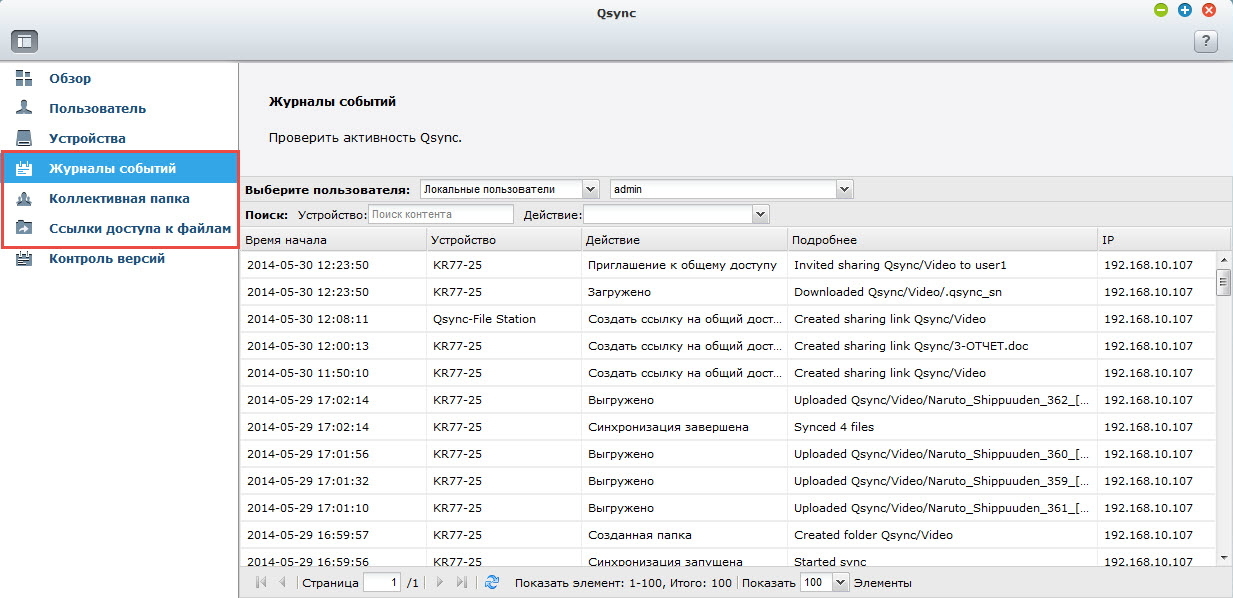
Task: Open the Контроль версий section
Action: (x=107, y=258)
